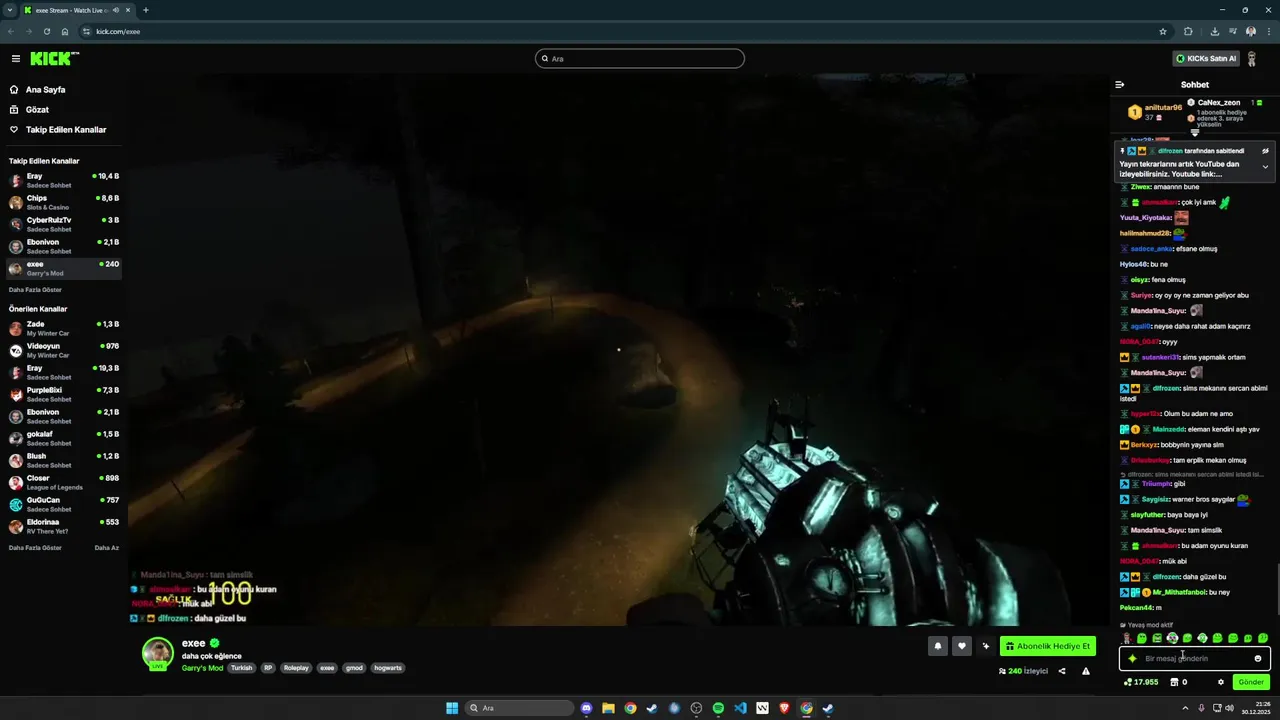Open recommended channel gokalaf
Viewport: 1280px width, 720px height.
[64, 438]
